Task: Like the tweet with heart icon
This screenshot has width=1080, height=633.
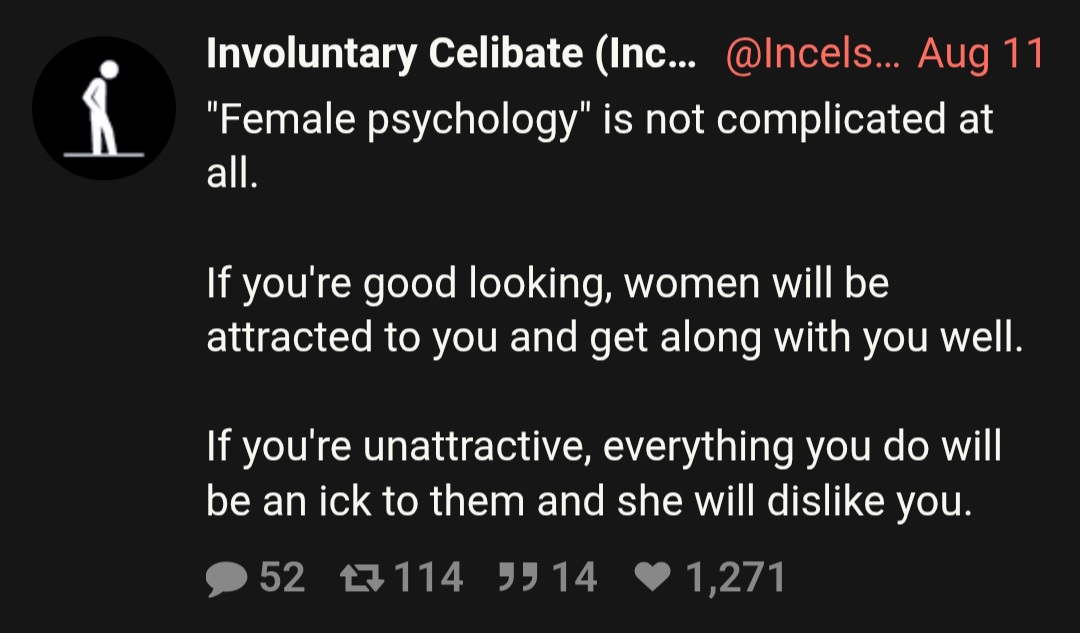Action: pyautogui.click(x=652, y=577)
